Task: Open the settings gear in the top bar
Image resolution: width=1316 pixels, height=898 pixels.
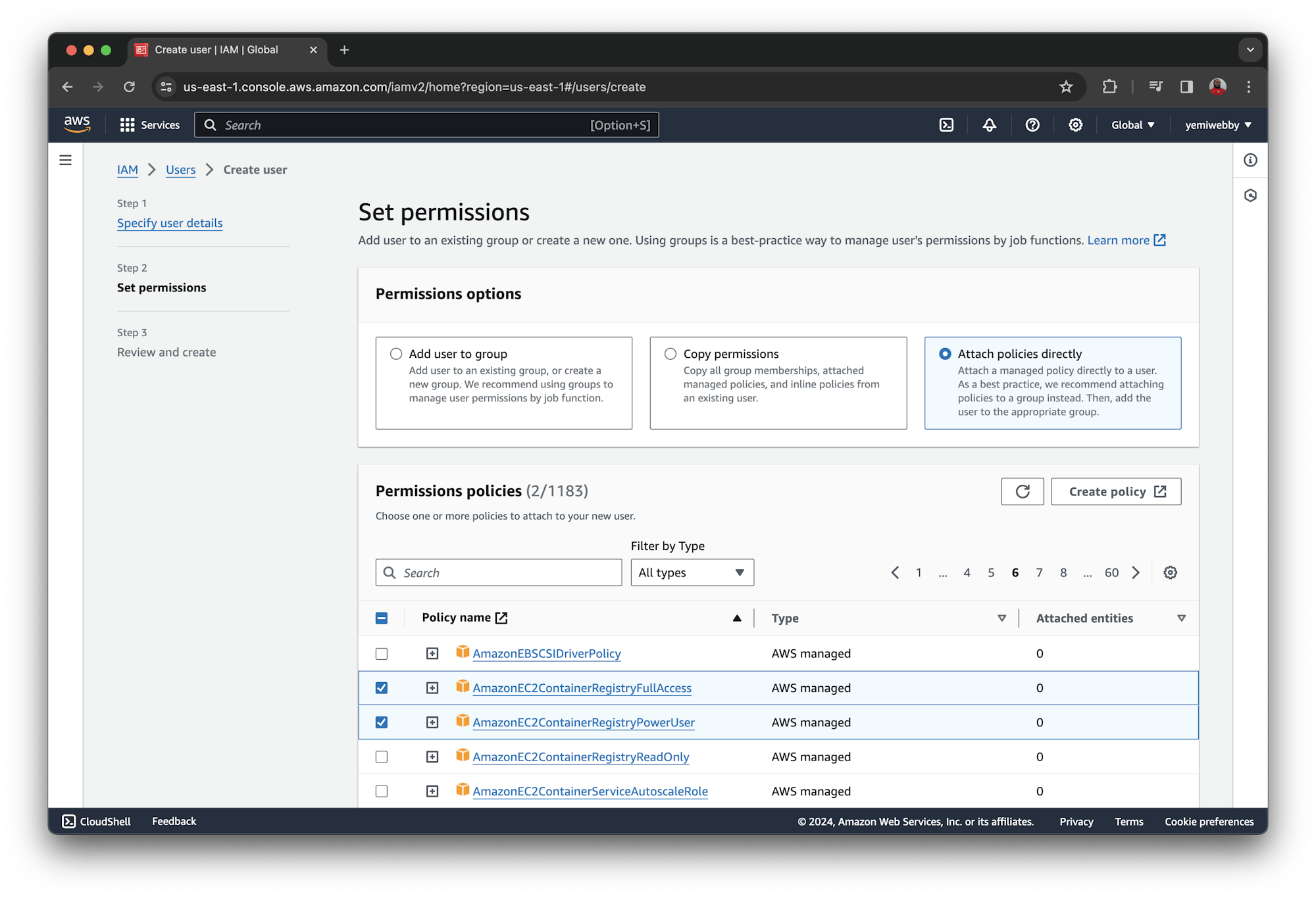Action: [1075, 124]
